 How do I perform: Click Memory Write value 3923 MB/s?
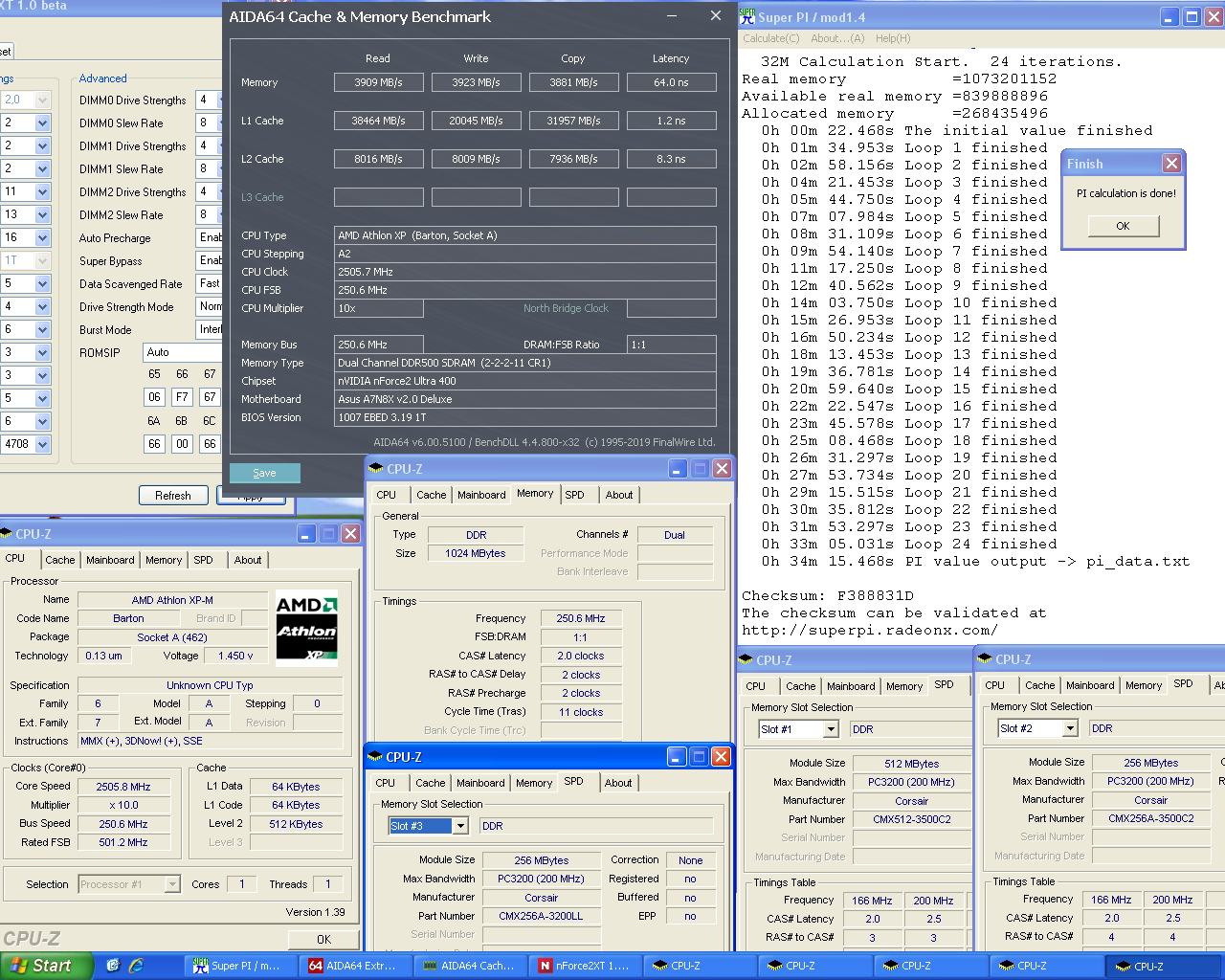(477, 82)
